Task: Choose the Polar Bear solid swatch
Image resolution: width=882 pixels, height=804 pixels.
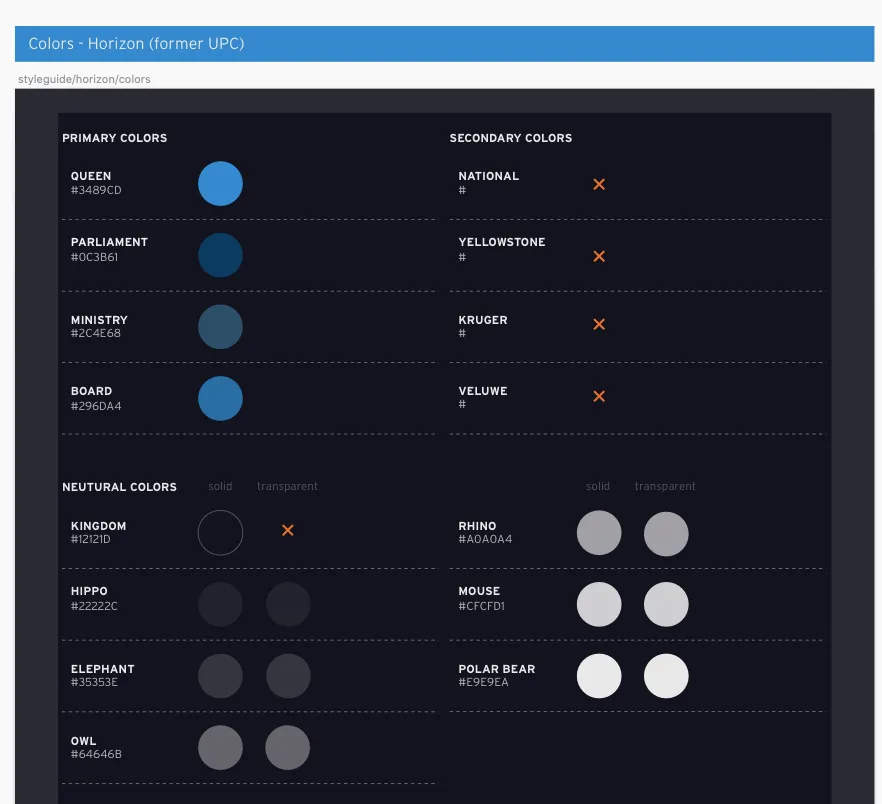Action: [x=599, y=676]
